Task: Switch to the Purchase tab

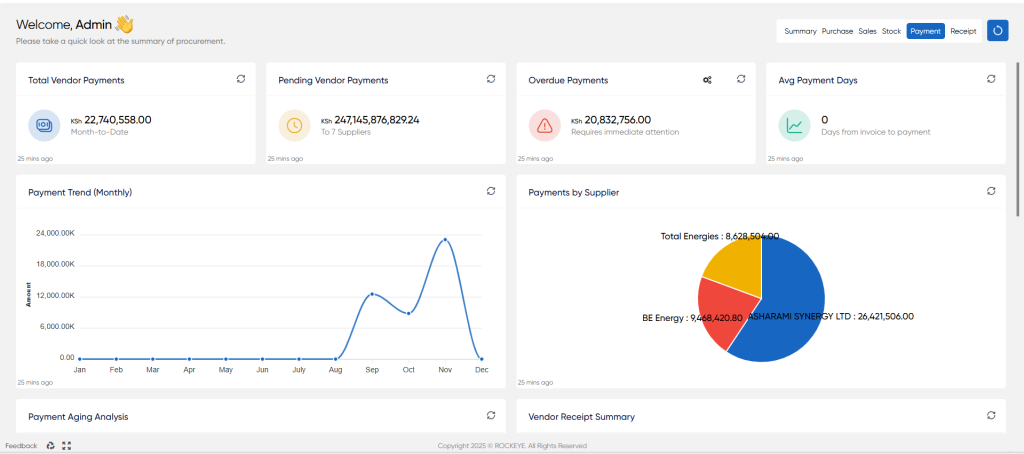Action: click(837, 31)
